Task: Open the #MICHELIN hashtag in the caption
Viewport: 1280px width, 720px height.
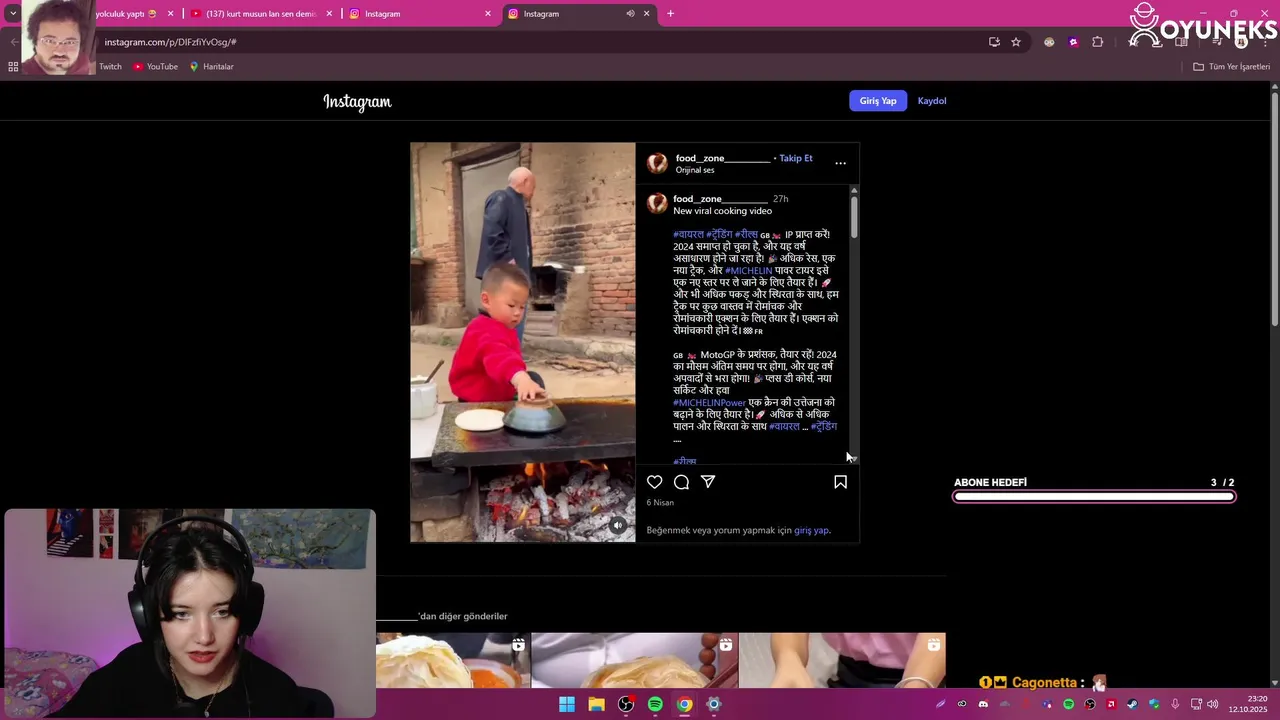Action: pyautogui.click(x=748, y=270)
